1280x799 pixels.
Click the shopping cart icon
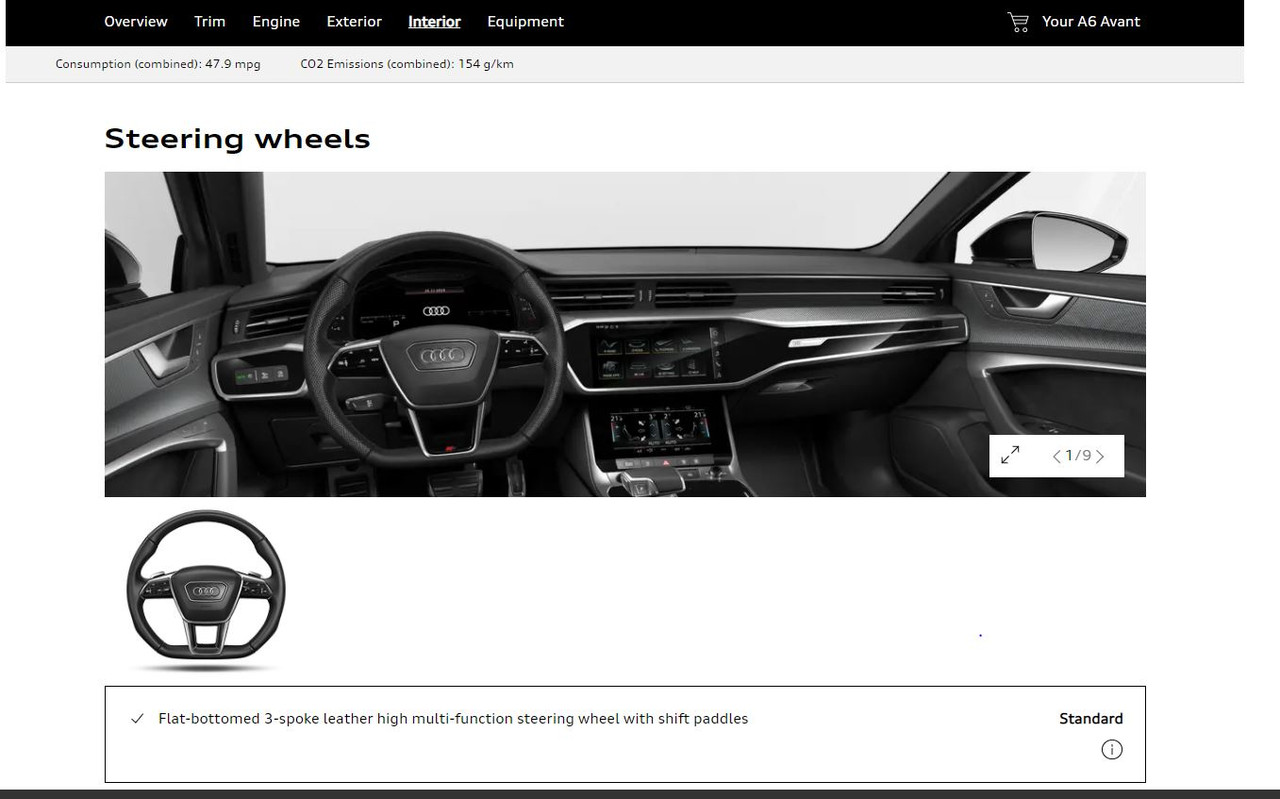(1018, 22)
